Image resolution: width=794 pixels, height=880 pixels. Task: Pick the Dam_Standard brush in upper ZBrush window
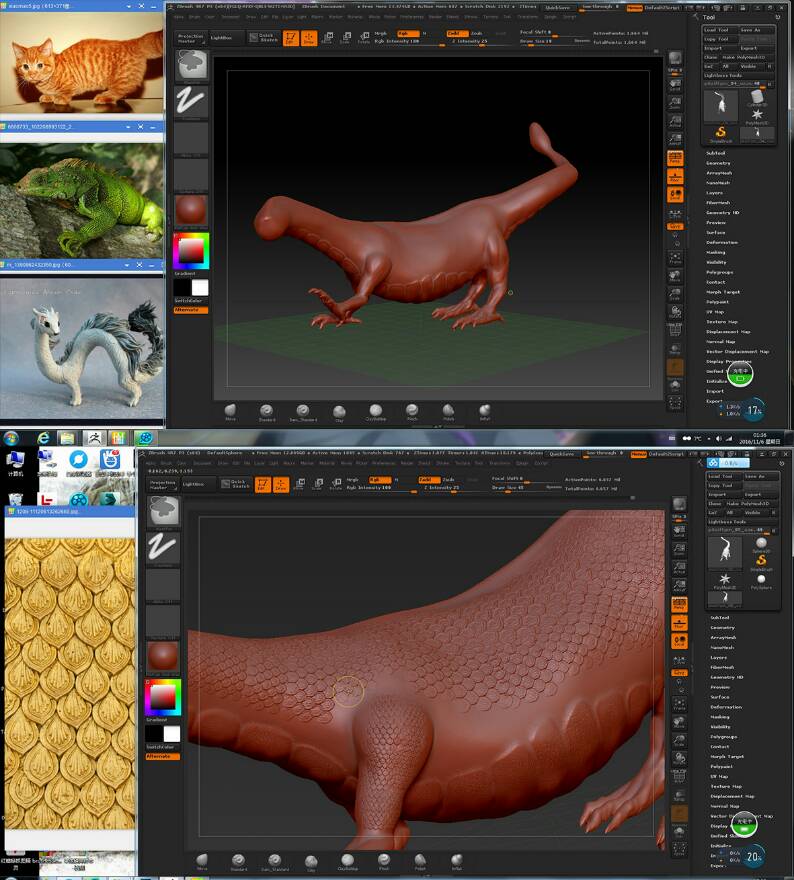pos(303,412)
